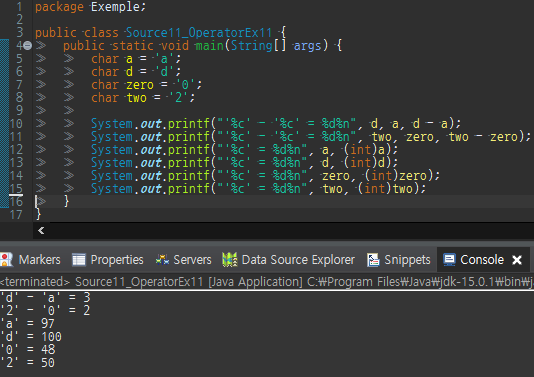This screenshot has width=534, height=377.
Task: Click console output "'a' = 97"
Action: (x=28, y=324)
